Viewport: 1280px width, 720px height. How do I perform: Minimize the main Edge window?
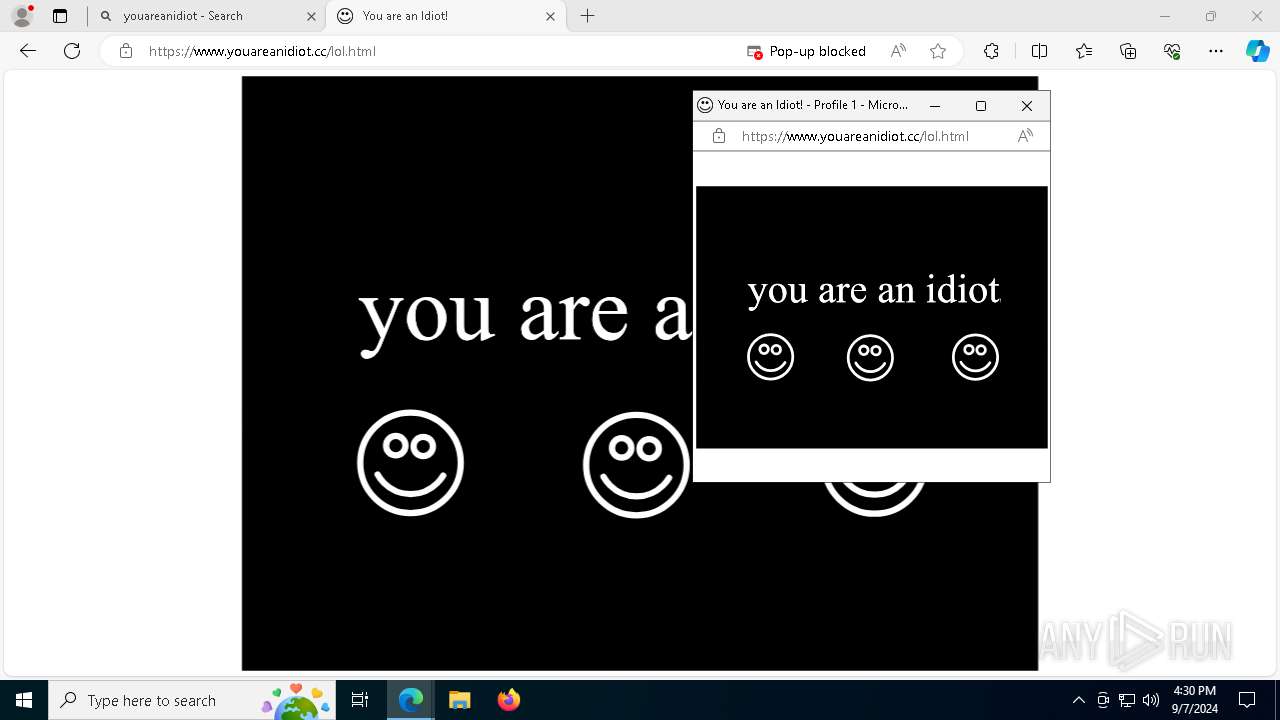pyautogui.click(x=1164, y=16)
